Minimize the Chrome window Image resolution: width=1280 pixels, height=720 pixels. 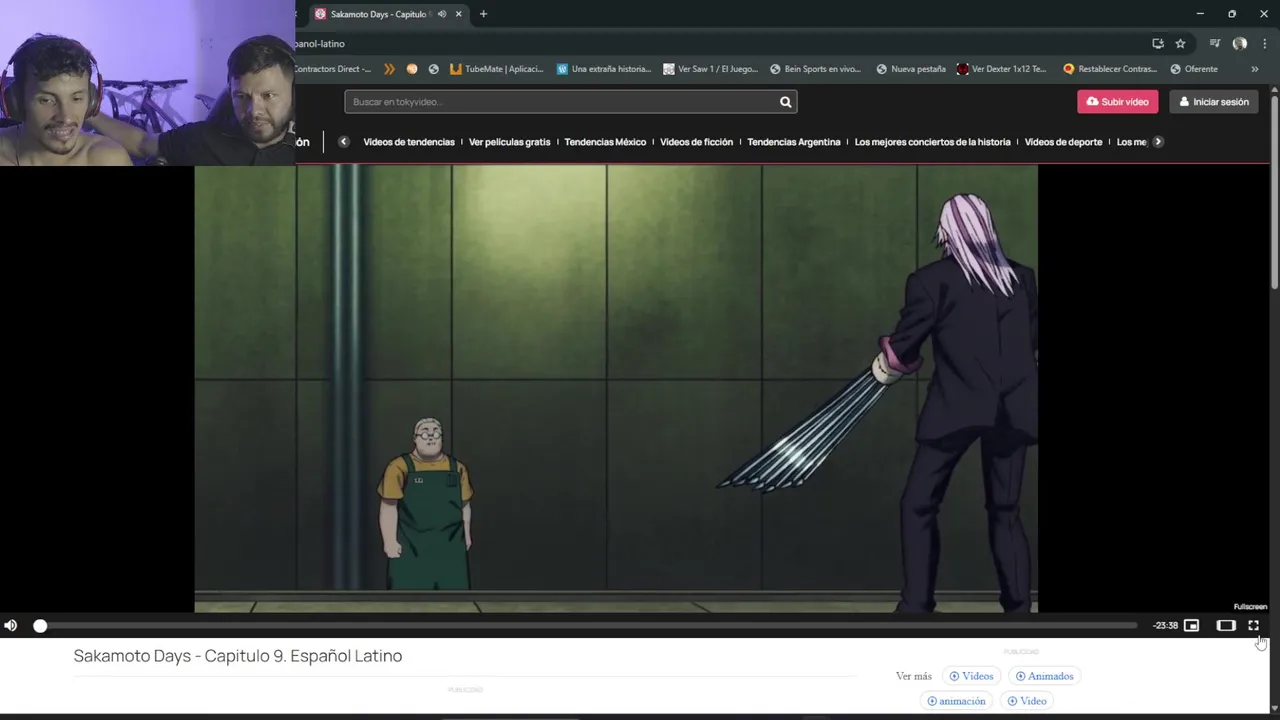1200,14
